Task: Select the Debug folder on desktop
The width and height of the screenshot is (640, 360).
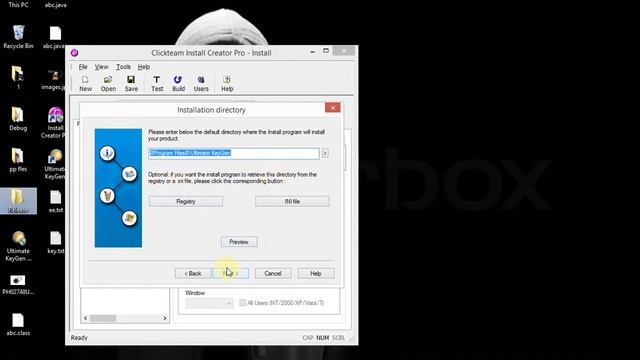Action: (18, 119)
